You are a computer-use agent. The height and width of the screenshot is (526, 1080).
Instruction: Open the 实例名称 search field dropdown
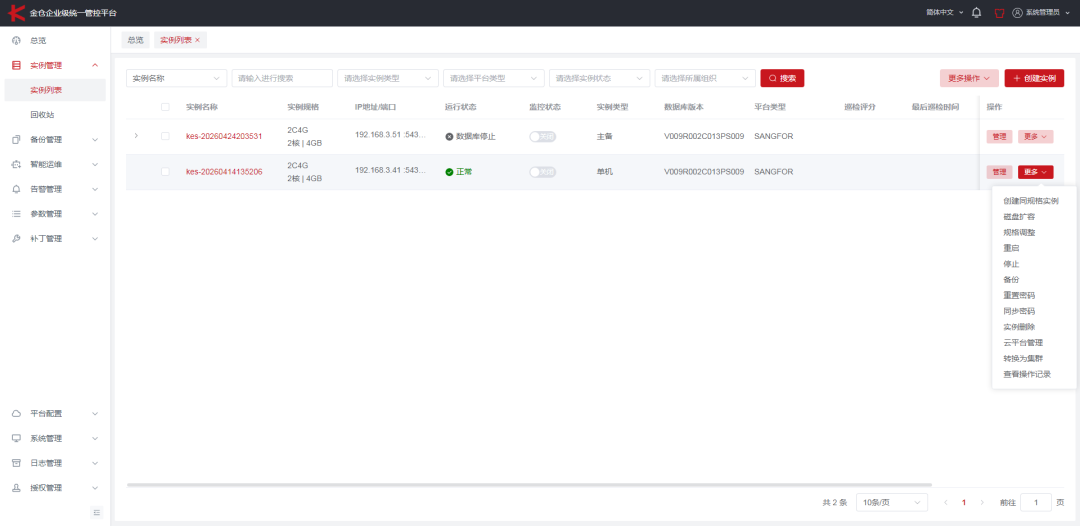tap(176, 78)
